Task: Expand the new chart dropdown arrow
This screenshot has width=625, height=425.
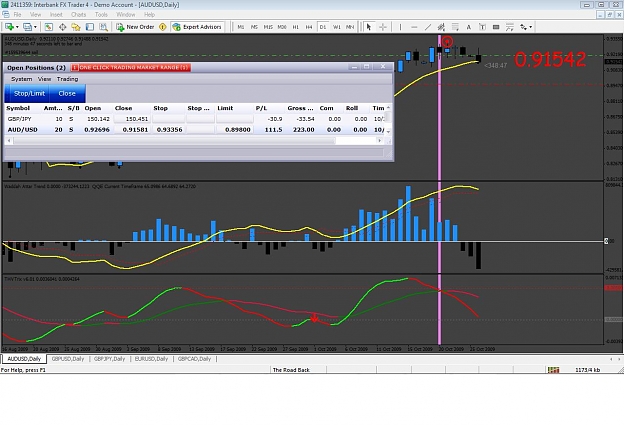Action: pos(17,27)
